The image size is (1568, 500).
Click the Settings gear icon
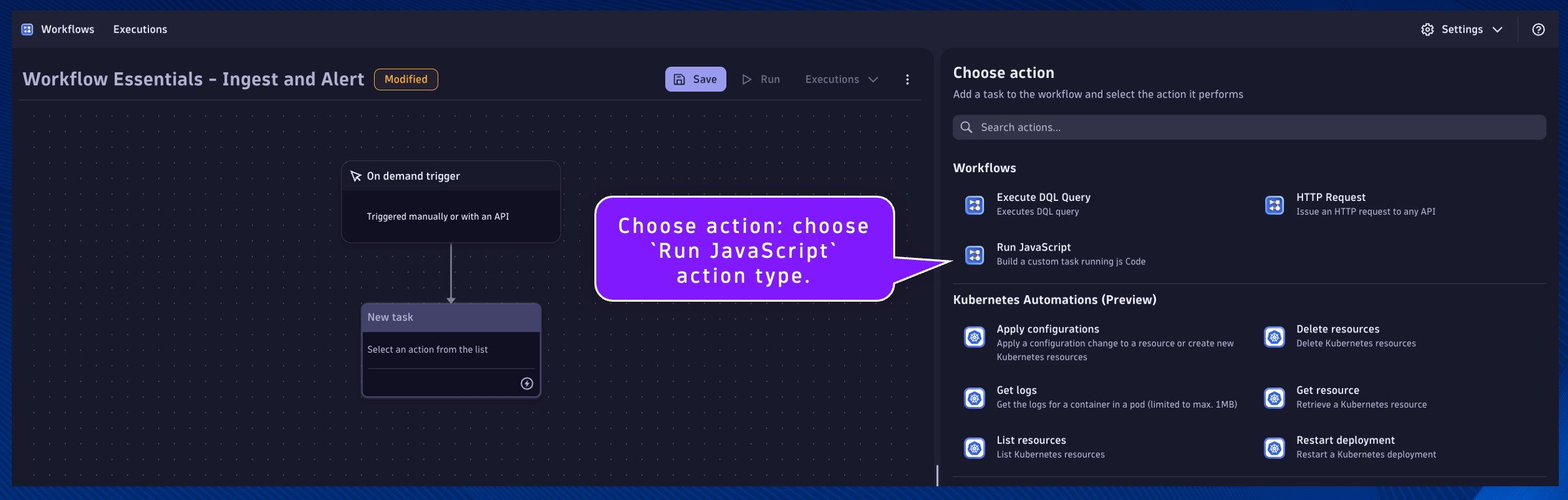pos(1427,29)
